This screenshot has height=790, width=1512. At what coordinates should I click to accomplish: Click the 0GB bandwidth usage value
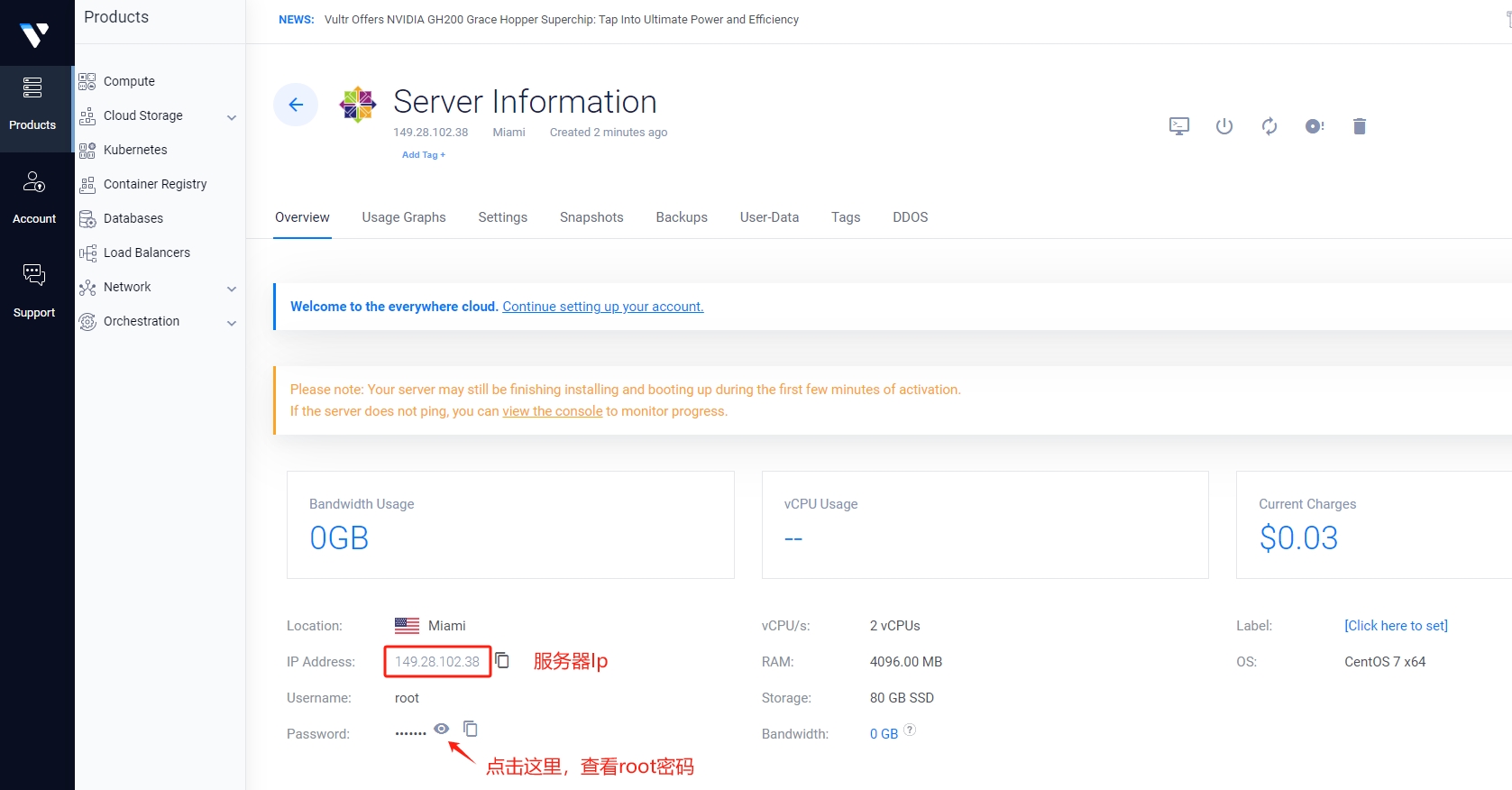click(339, 538)
